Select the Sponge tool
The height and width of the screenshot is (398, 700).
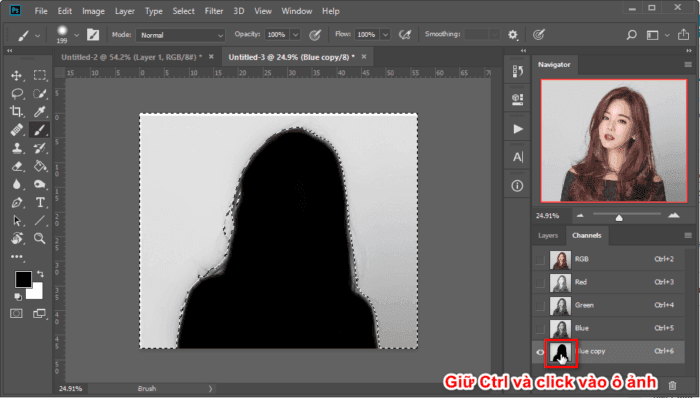tap(40, 184)
